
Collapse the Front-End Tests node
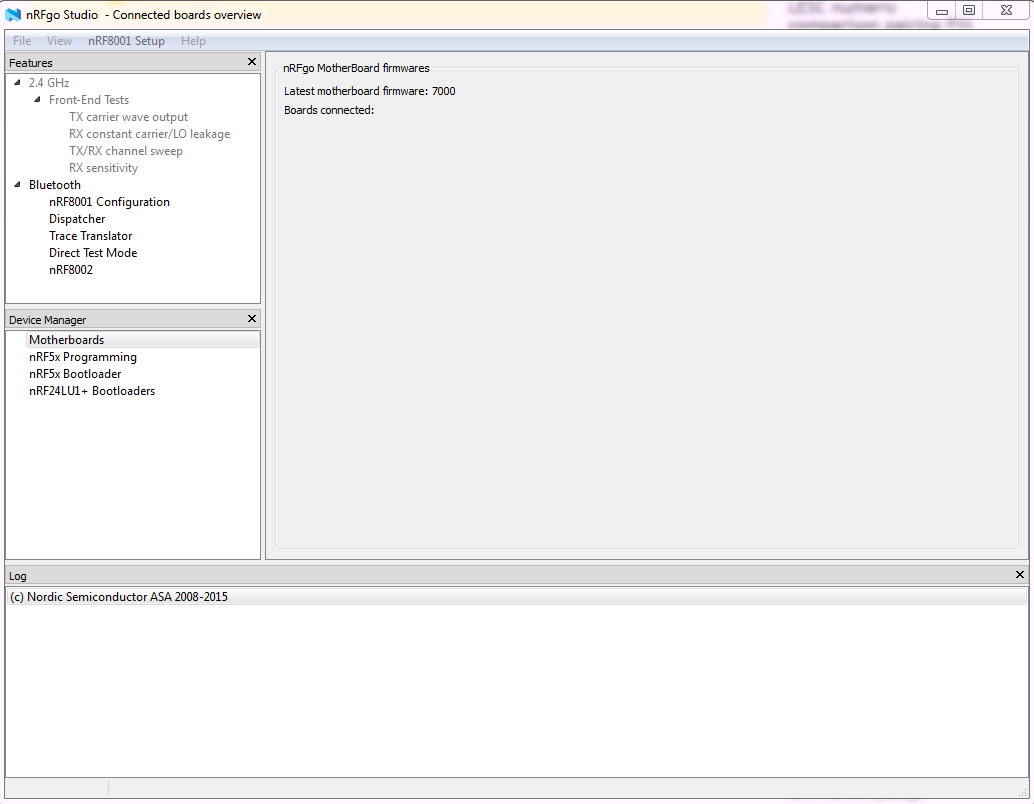click(38, 100)
